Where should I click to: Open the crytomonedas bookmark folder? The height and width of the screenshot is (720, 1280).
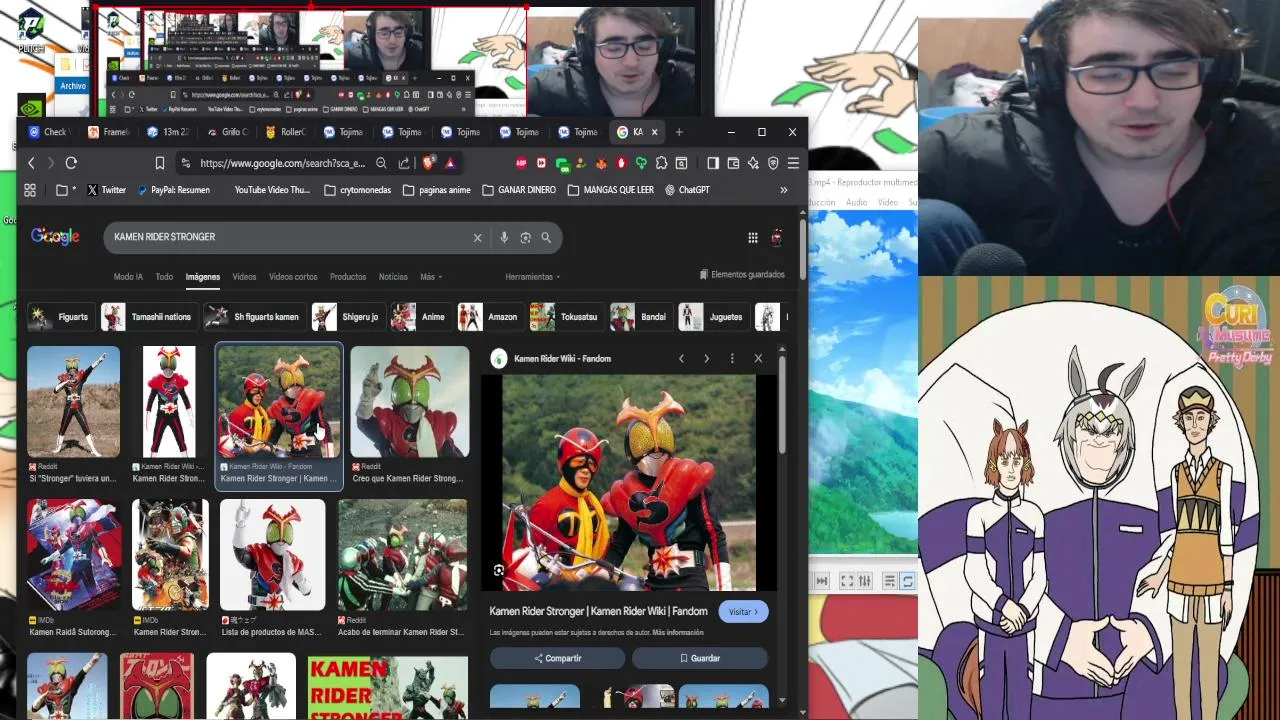click(x=358, y=190)
